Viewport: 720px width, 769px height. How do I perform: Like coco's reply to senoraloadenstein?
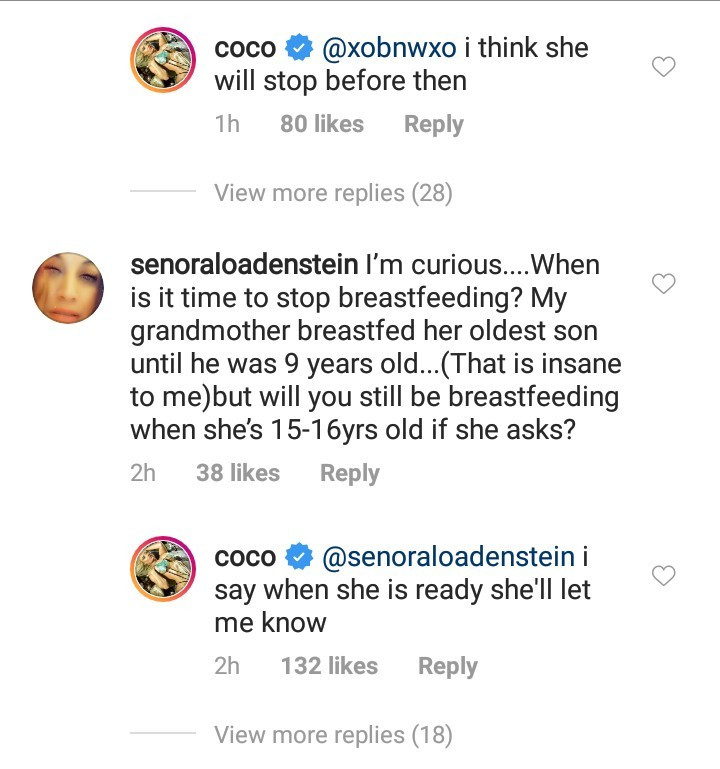click(x=664, y=575)
